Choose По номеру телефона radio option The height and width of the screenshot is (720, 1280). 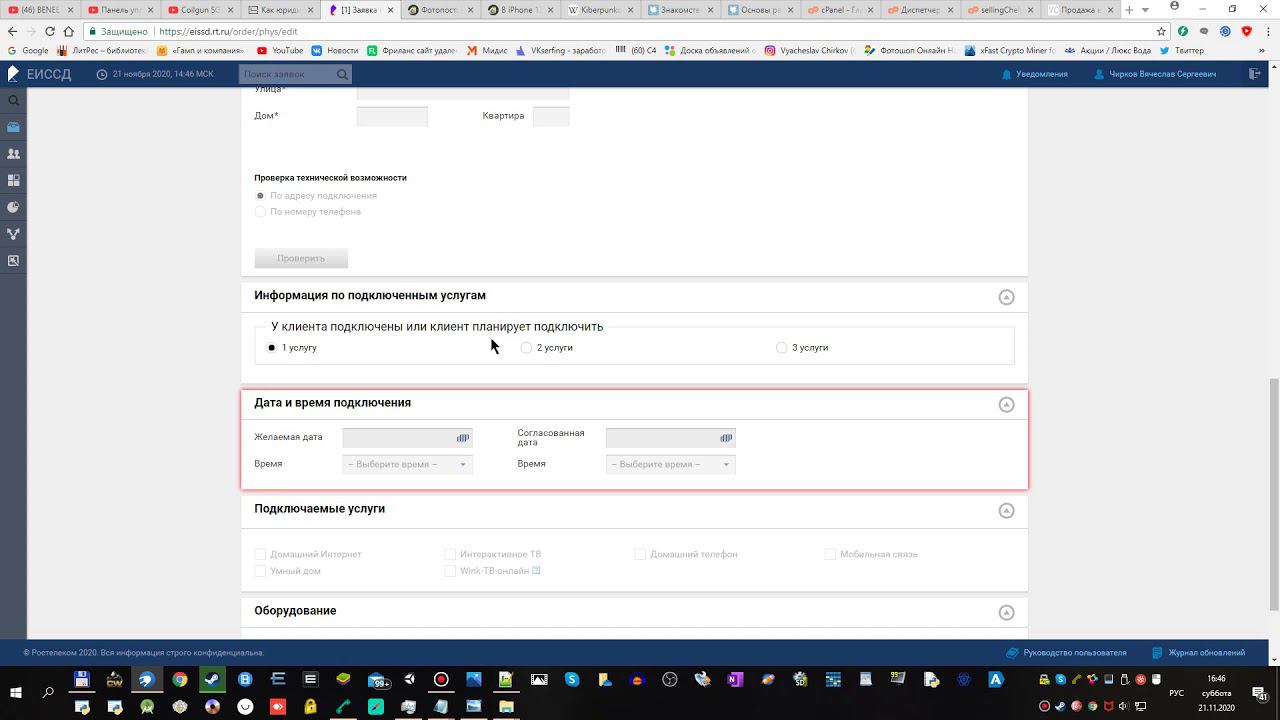(x=261, y=212)
